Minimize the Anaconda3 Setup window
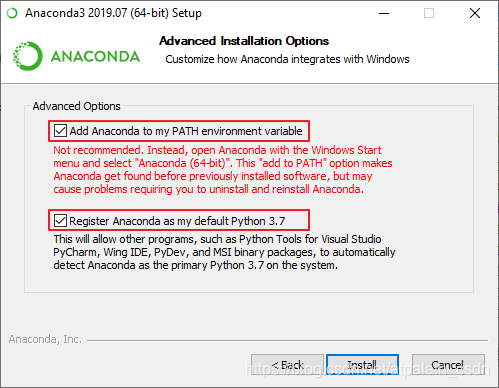The width and height of the screenshot is (499, 388). point(384,13)
